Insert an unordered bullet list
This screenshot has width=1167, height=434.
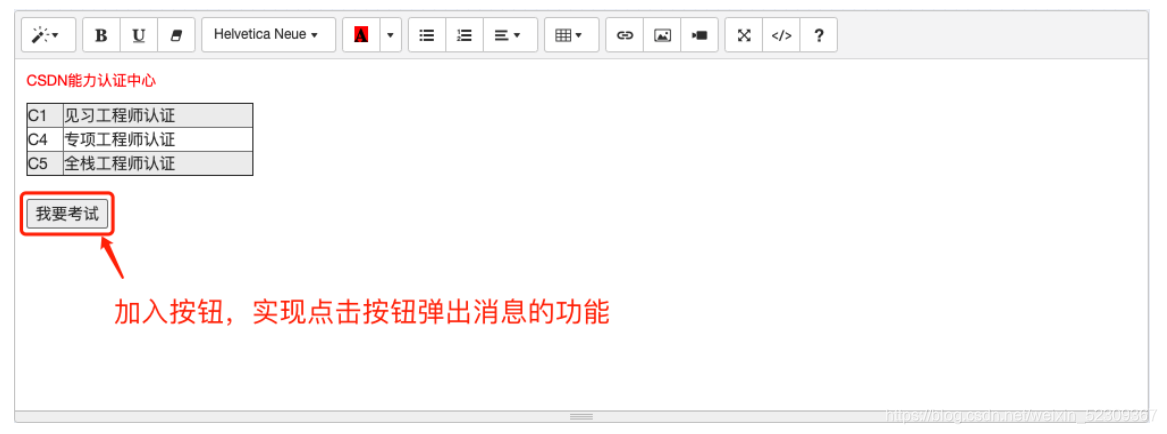pyautogui.click(x=427, y=35)
